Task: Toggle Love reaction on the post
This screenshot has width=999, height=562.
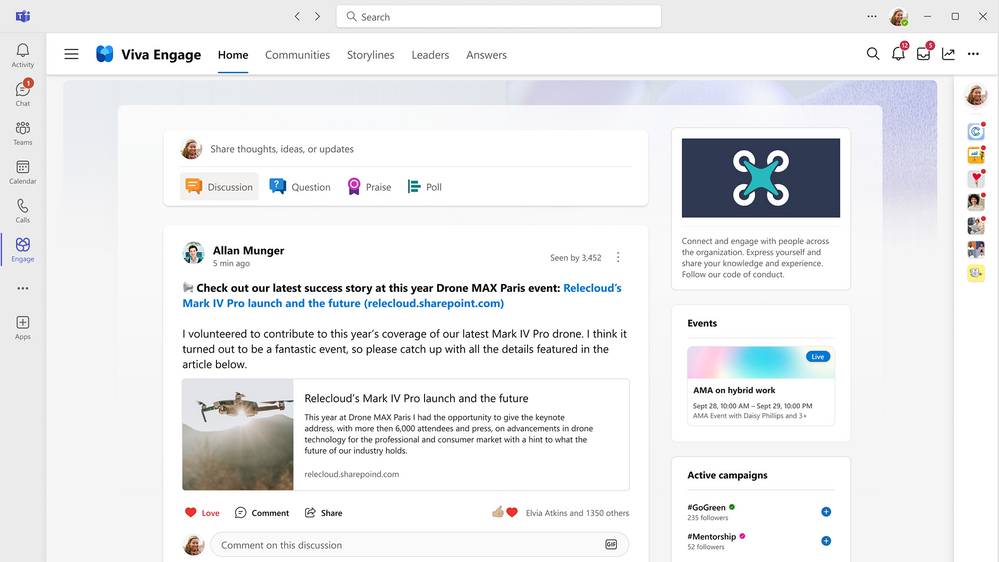Action: point(202,513)
